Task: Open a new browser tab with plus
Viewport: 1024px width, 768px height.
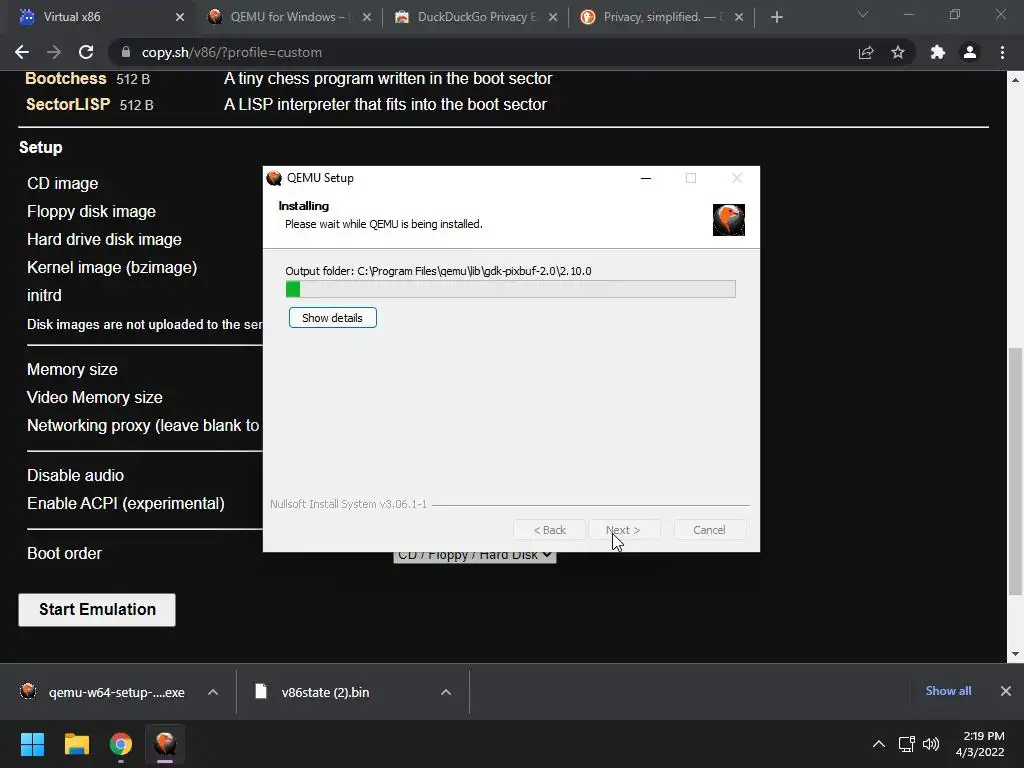Action: [776, 17]
